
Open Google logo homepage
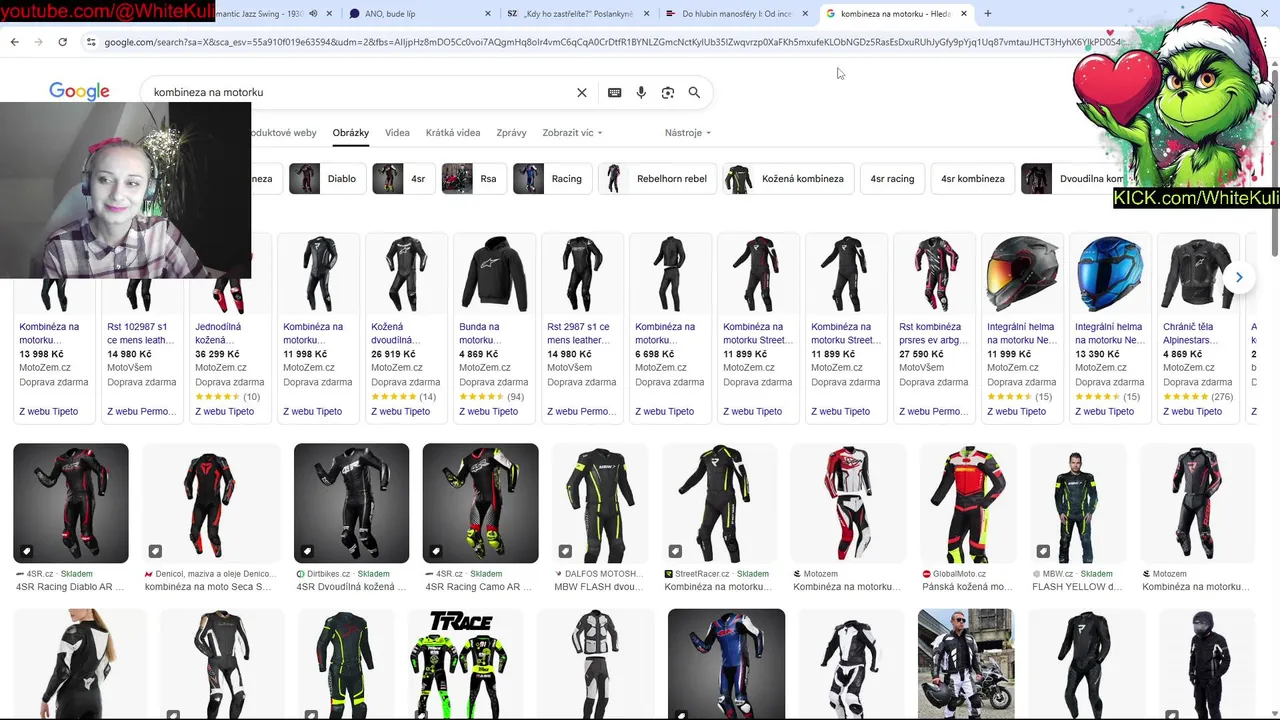pos(79,91)
